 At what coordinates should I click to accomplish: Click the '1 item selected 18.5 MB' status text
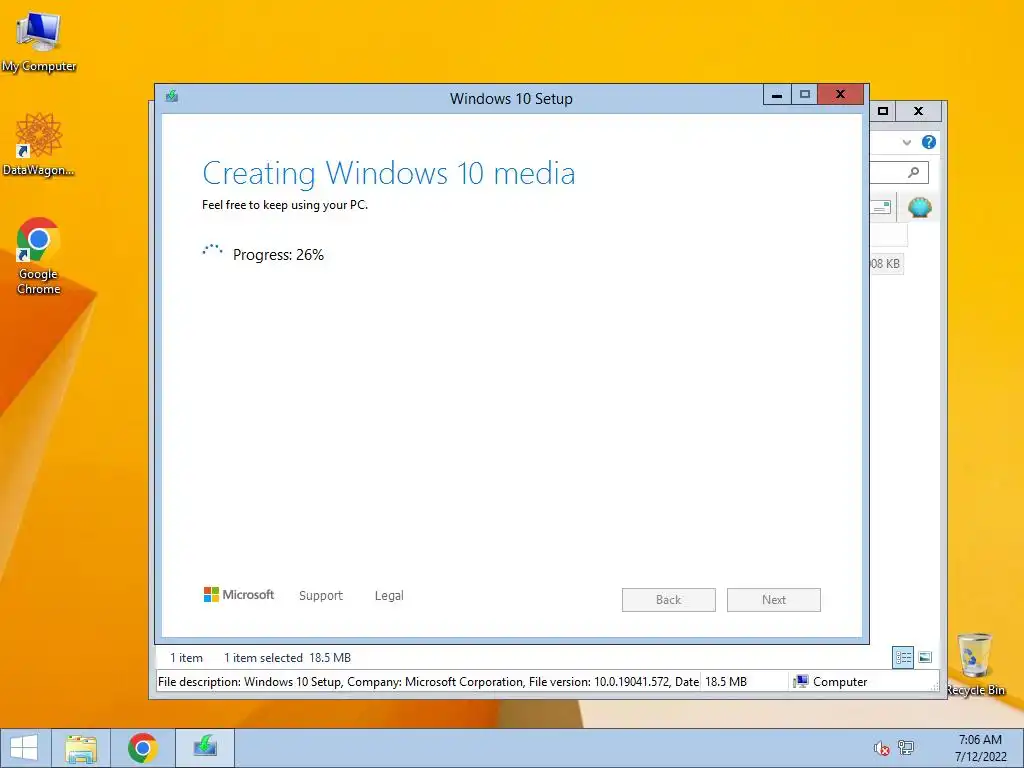(287, 658)
